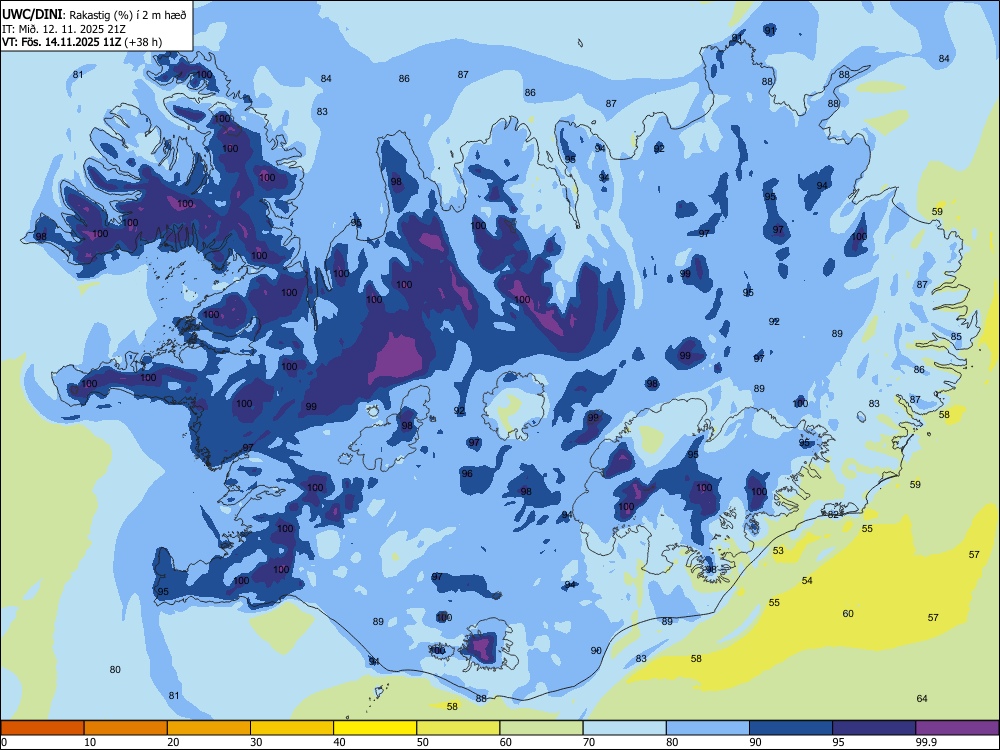Select the map humidity value '53'
This screenshot has height=750, width=1000.
(x=778, y=550)
